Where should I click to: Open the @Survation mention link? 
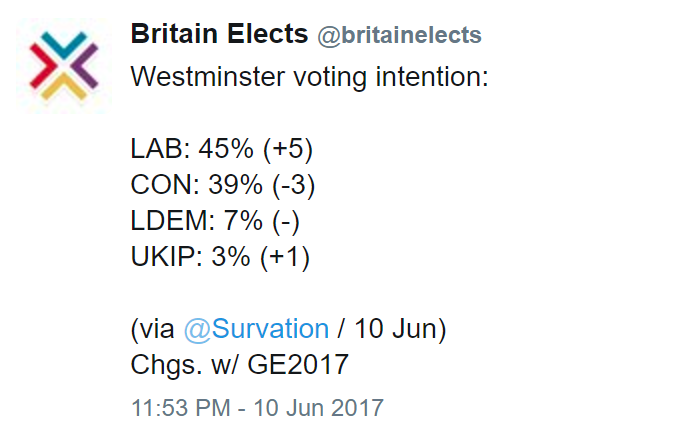point(256,329)
